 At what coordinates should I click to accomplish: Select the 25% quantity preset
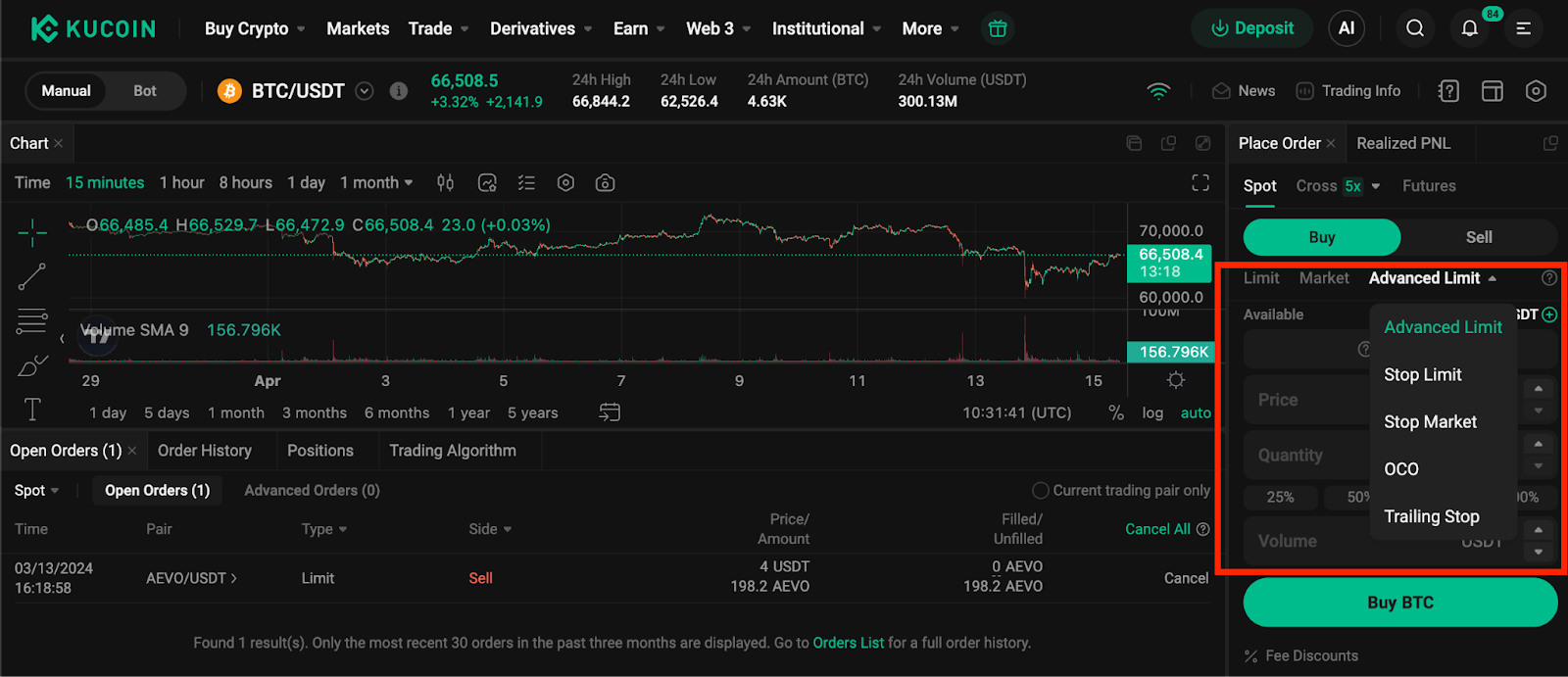[1280, 497]
